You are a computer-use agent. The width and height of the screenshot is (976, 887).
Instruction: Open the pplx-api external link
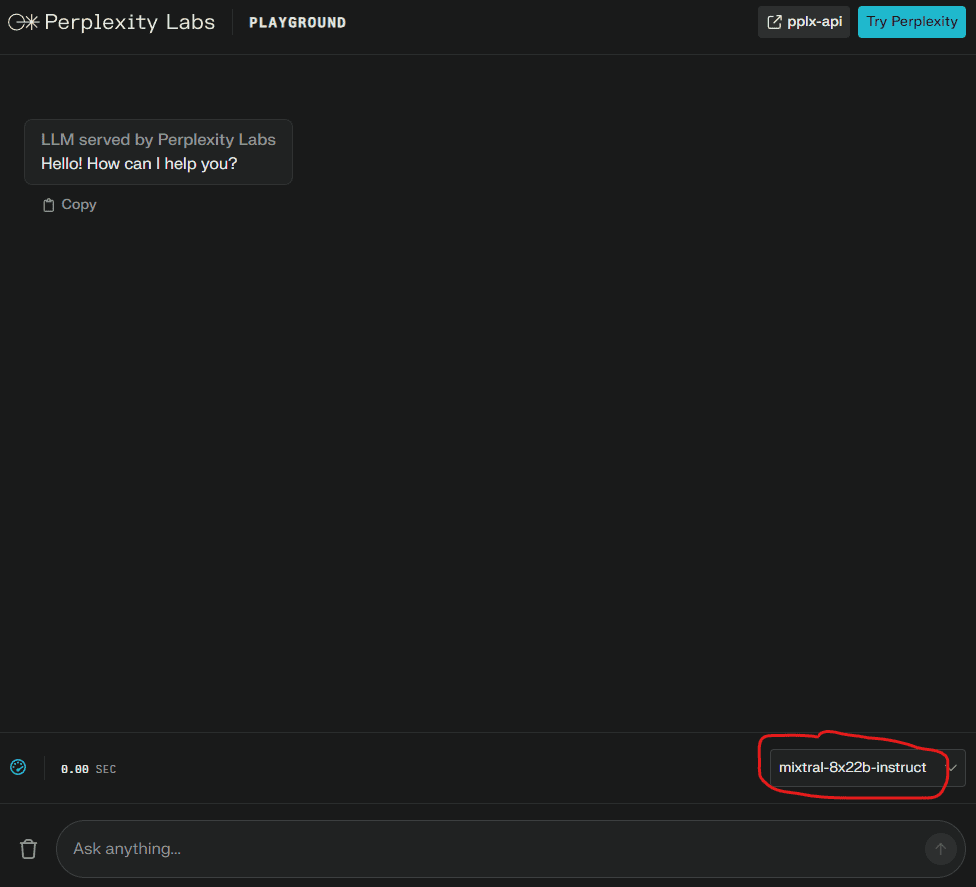804,22
